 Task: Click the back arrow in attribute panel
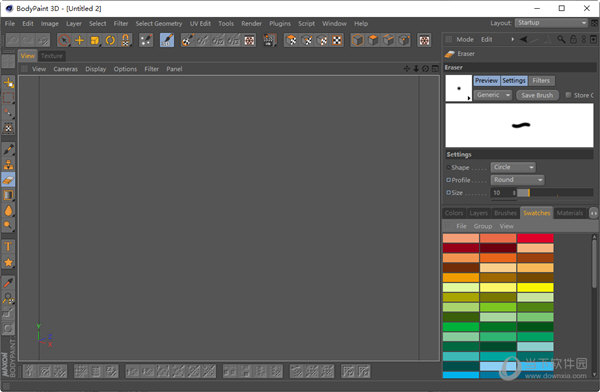[523, 39]
